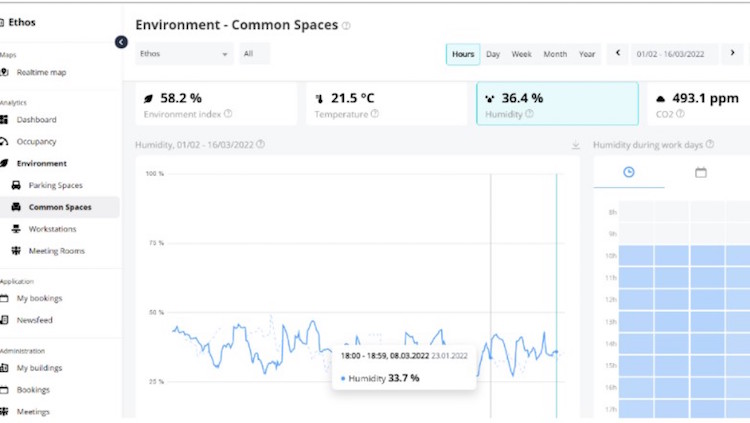Open the Ethos building dropdown

[x=184, y=54]
